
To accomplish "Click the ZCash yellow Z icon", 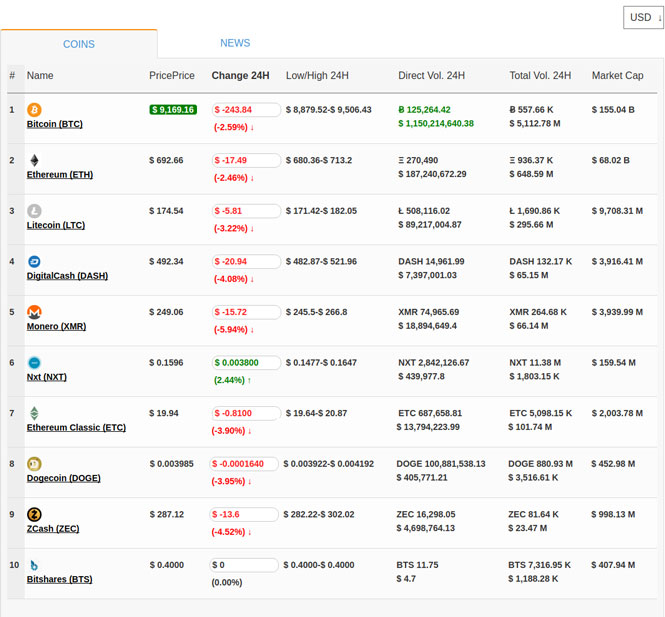I will tap(34, 514).
